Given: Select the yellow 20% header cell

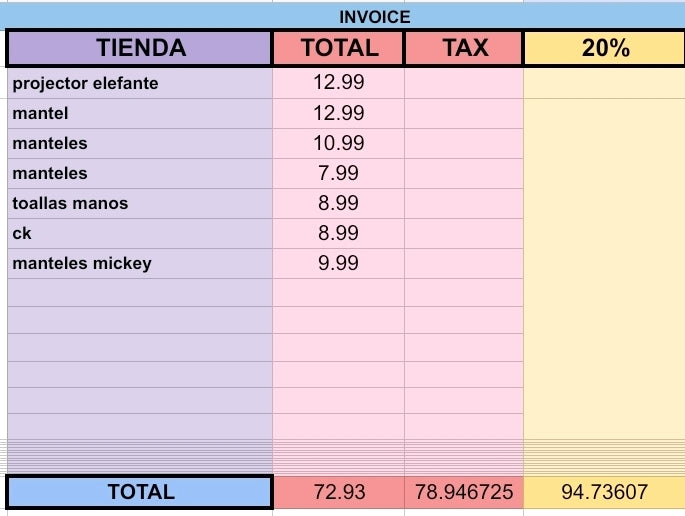Looking at the screenshot, I should pyautogui.click(x=605, y=48).
